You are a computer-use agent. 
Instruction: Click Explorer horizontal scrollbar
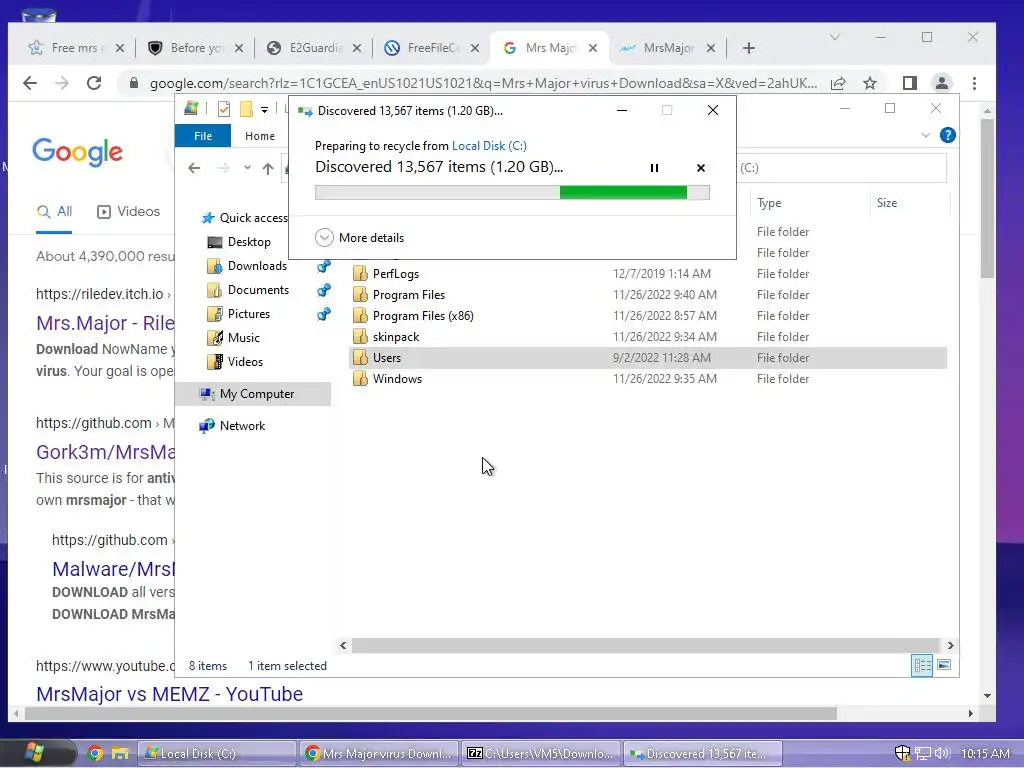[645, 645]
